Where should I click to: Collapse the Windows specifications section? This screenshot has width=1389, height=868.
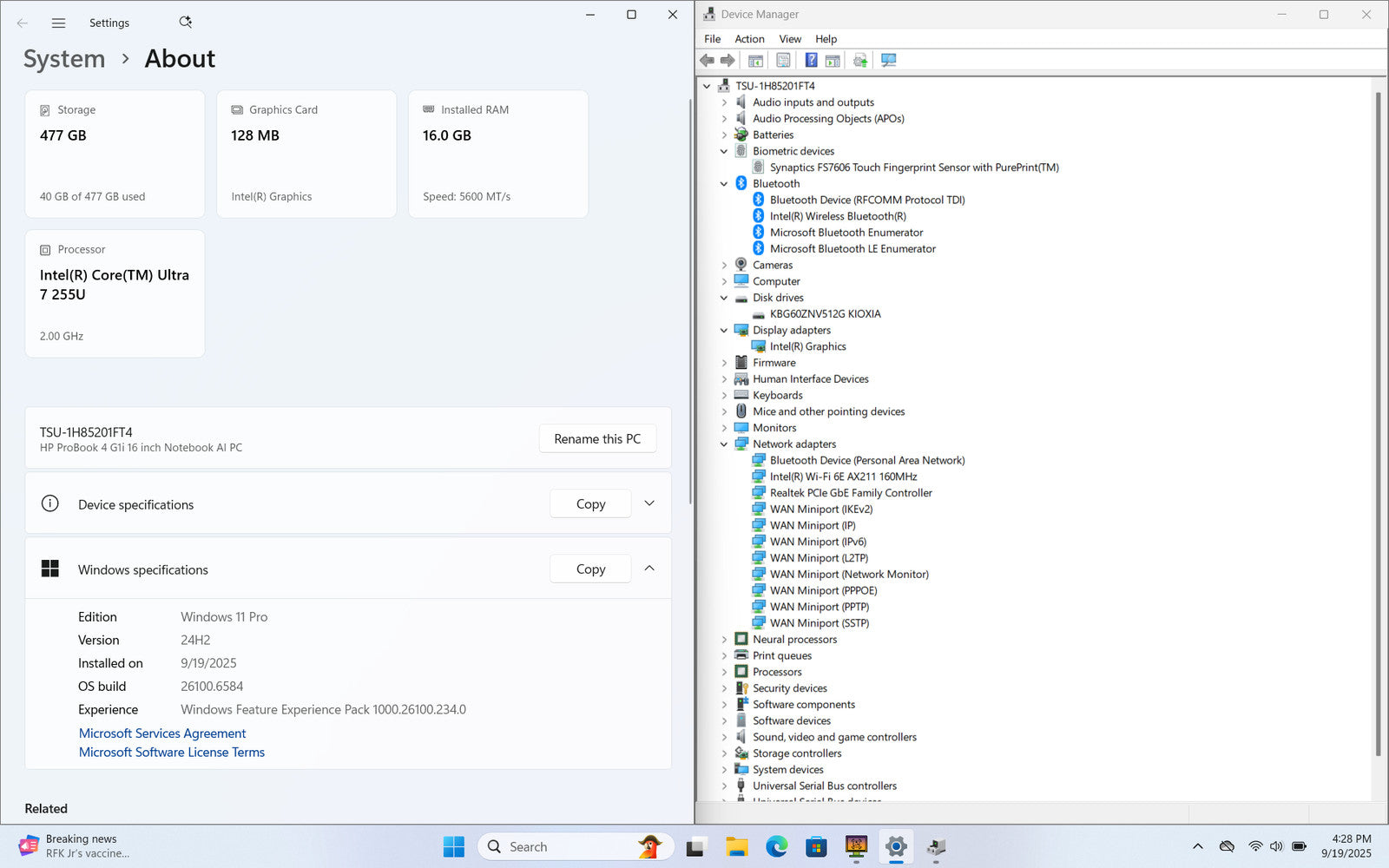[x=649, y=569]
